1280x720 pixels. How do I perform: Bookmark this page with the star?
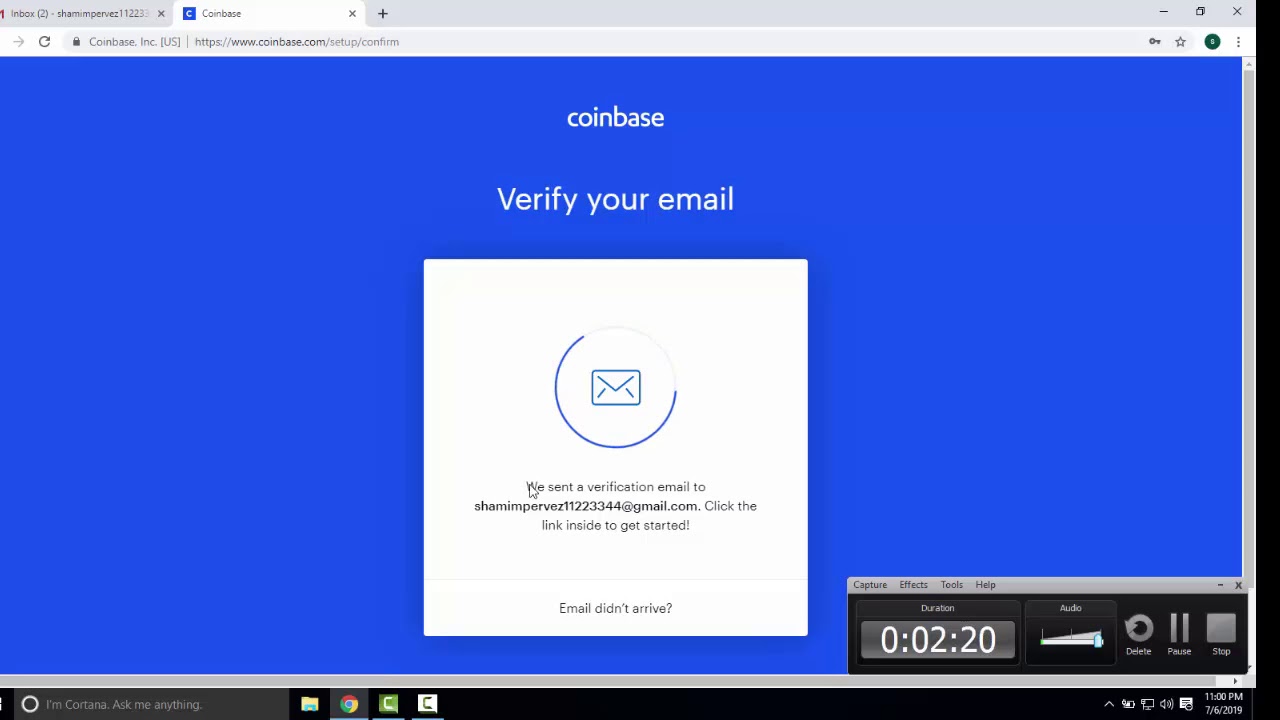click(x=1181, y=42)
